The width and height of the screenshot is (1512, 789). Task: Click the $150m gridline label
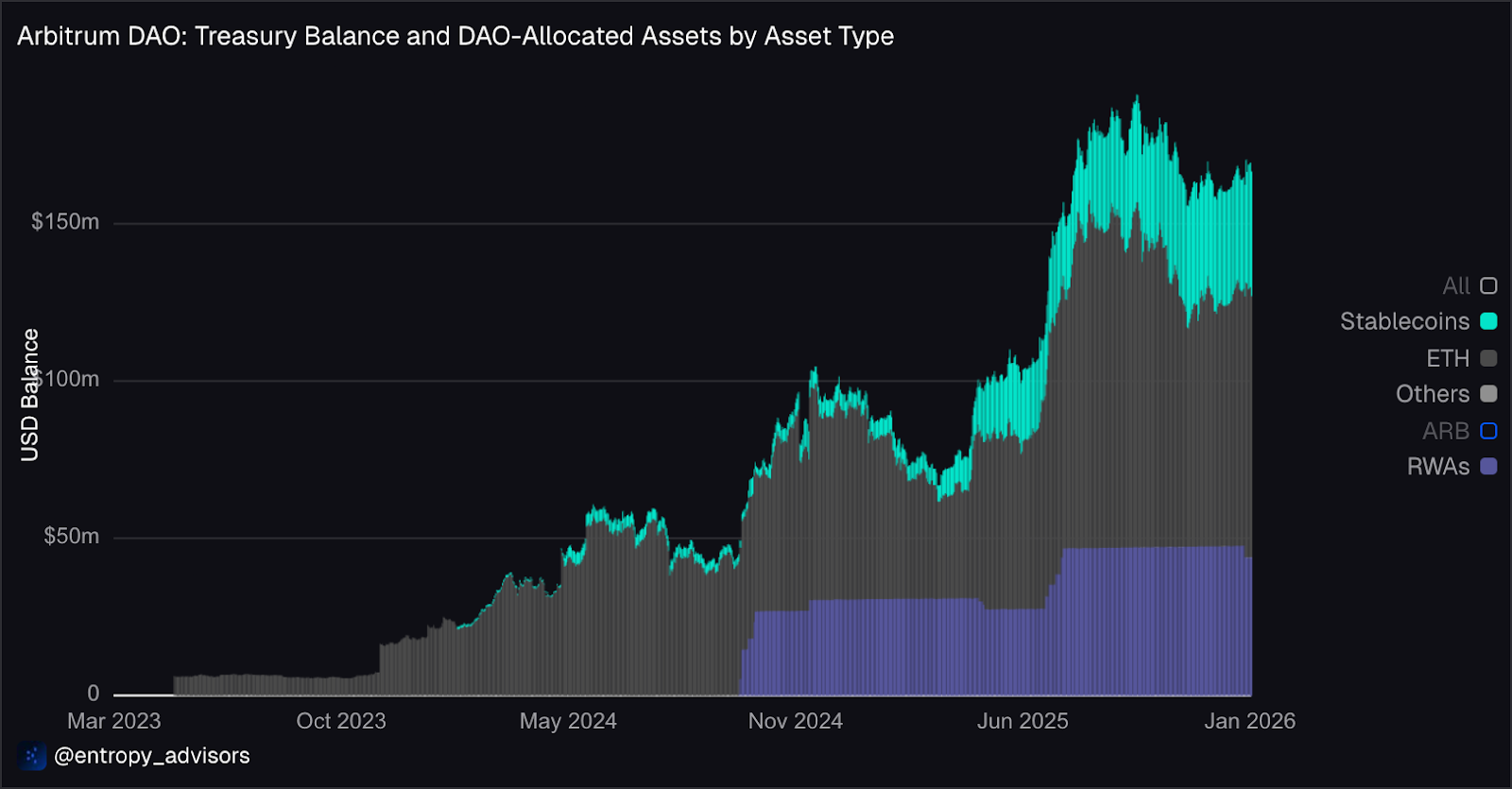[65, 222]
